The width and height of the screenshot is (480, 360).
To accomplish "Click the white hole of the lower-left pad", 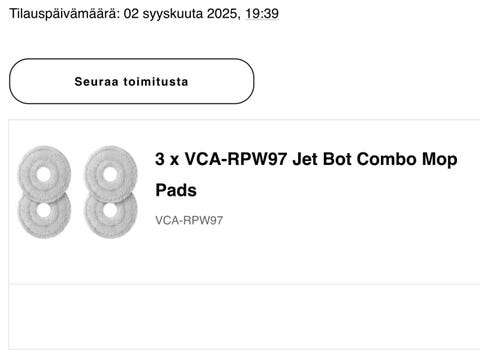I will coord(44,210).
